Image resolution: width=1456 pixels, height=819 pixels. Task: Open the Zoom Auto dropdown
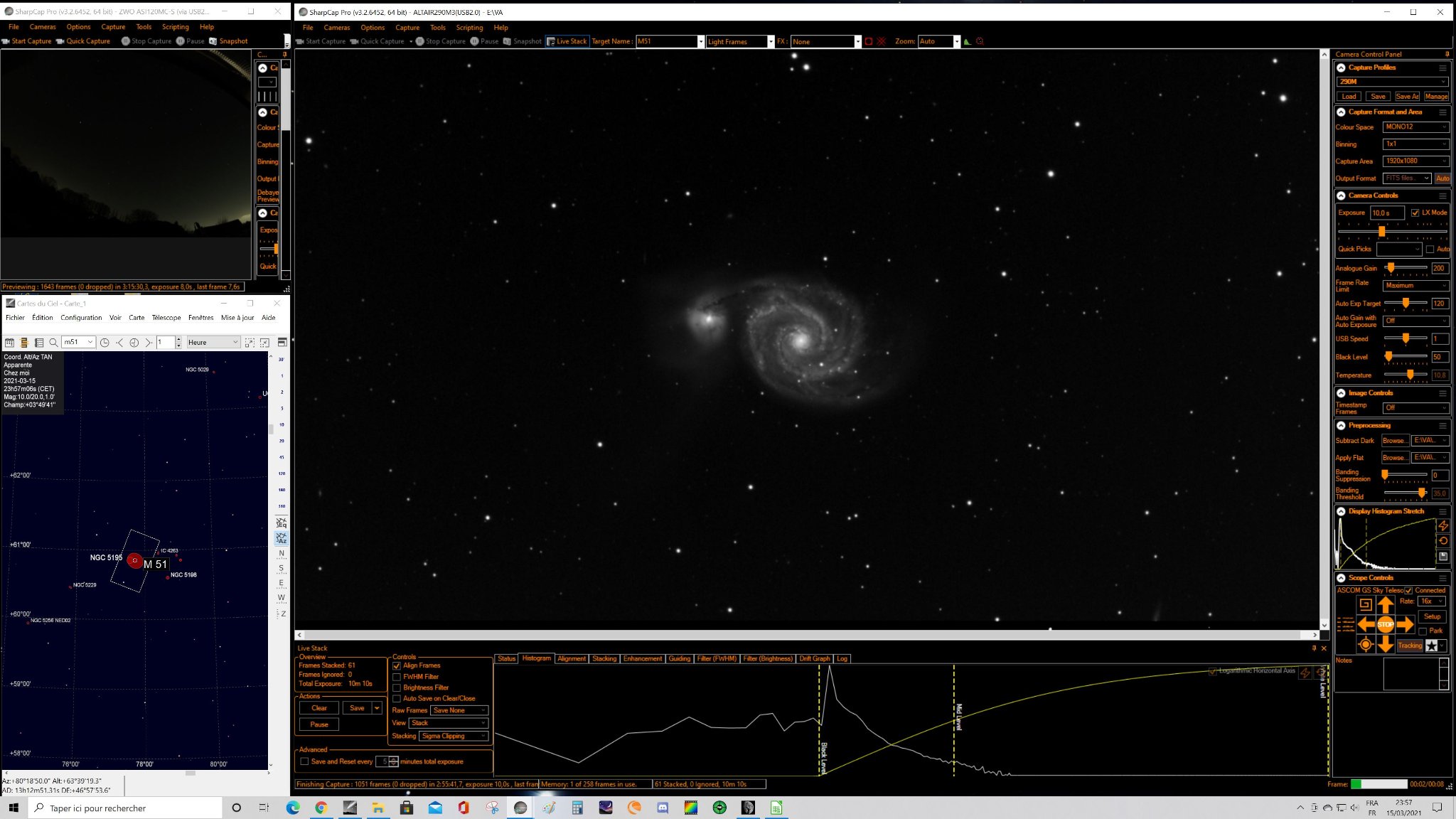click(x=938, y=41)
